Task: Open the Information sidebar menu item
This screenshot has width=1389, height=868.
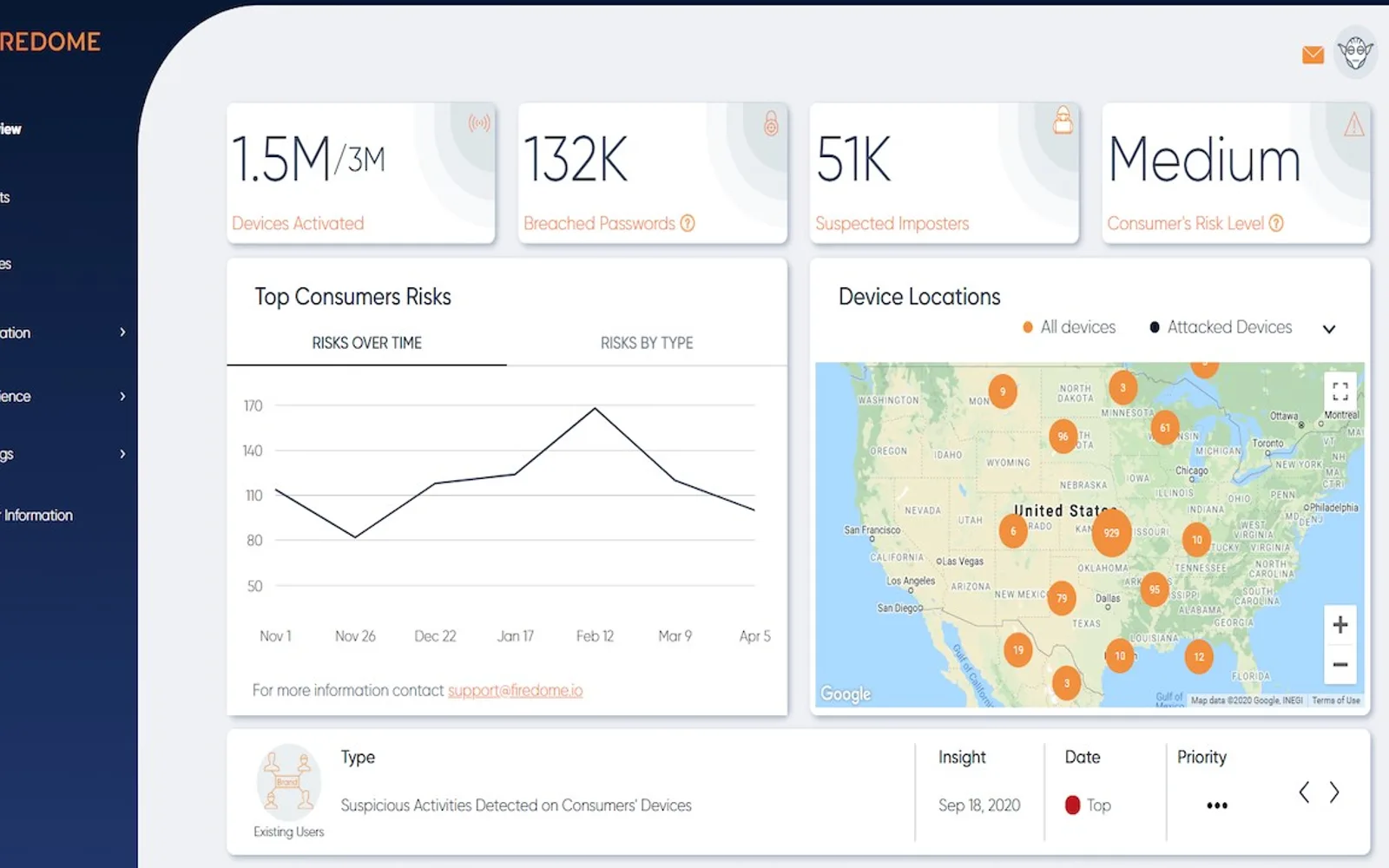Action: [36, 515]
